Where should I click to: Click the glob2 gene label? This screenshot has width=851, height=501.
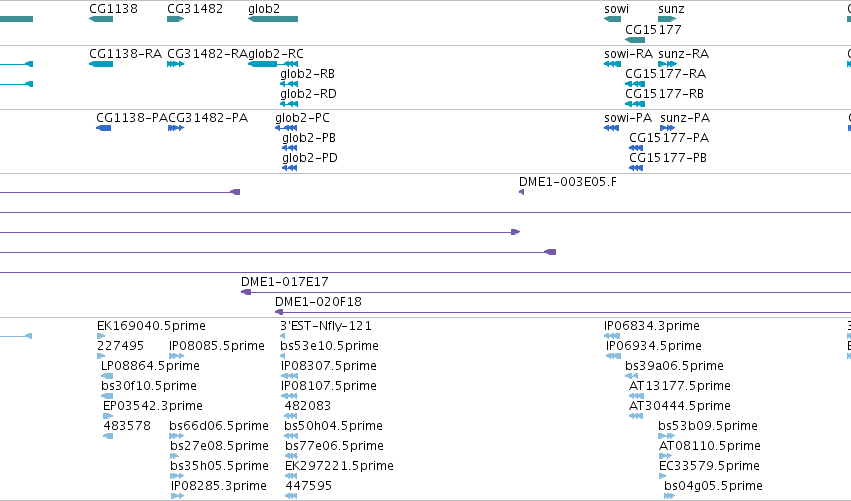pyautogui.click(x=264, y=9)
